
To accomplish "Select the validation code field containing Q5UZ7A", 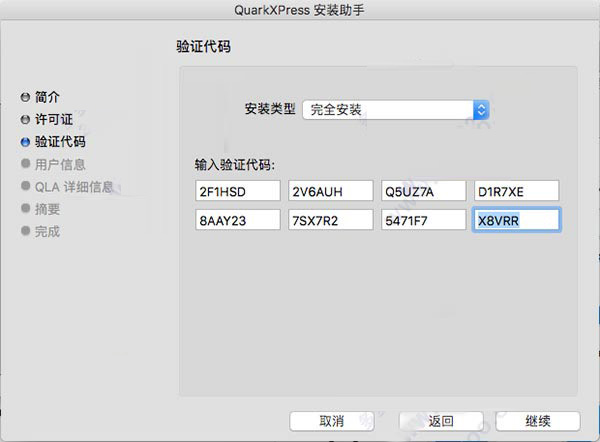I will [424, 191].
